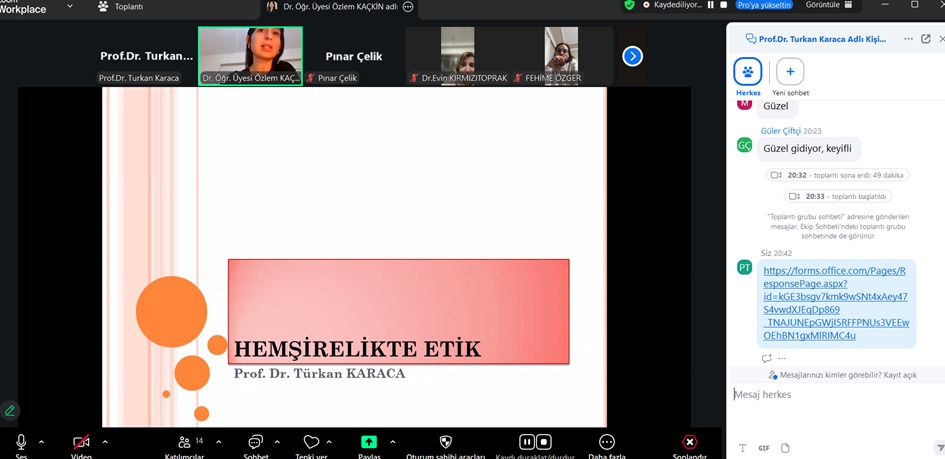Turn on camera with Video button

coord(81,442)
